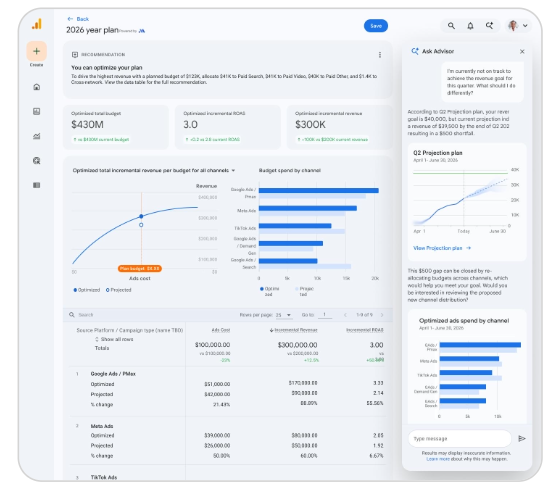The width and height of the screenshot is (558, 490).
Task: Send the advisor message
Action: coord(522,438)
